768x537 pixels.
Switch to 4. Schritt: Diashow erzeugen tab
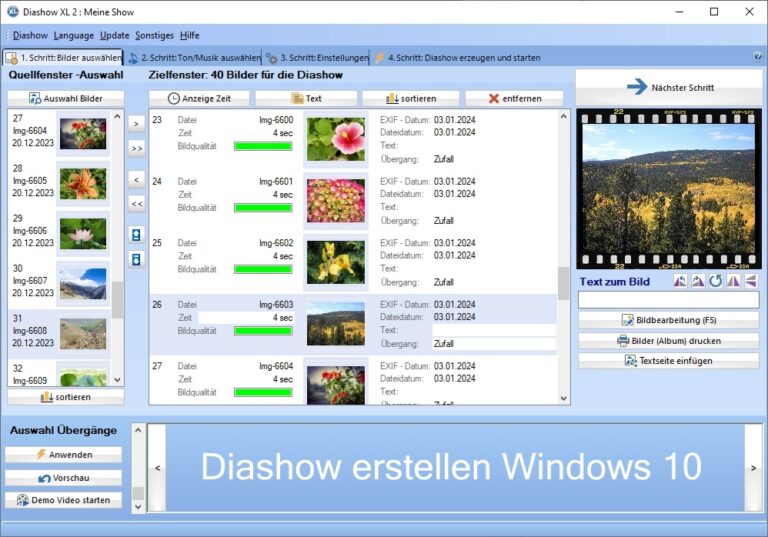click(458, 58)
